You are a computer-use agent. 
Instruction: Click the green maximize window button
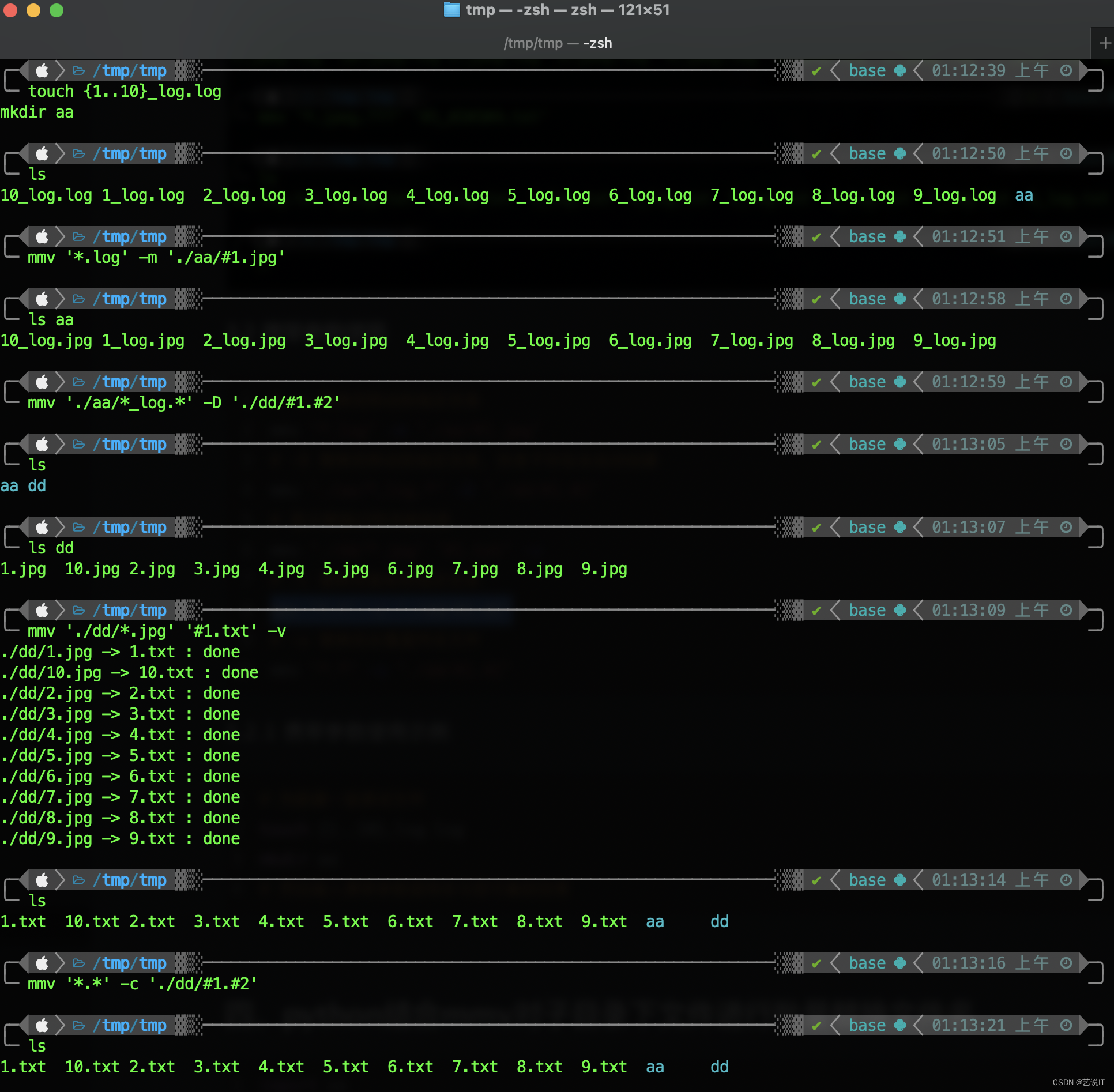(57, 10)
